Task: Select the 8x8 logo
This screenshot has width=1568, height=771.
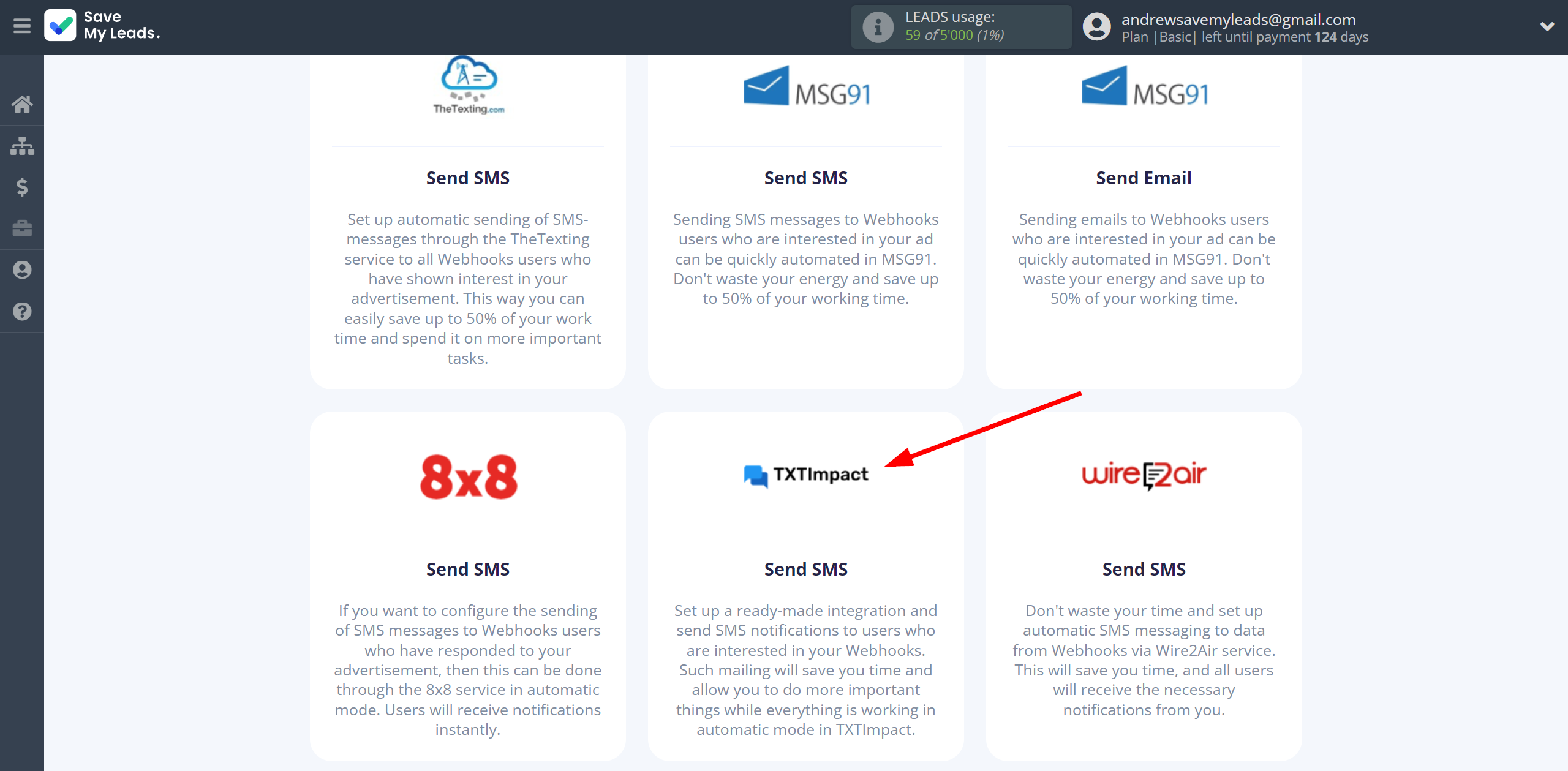Action: 469,477
